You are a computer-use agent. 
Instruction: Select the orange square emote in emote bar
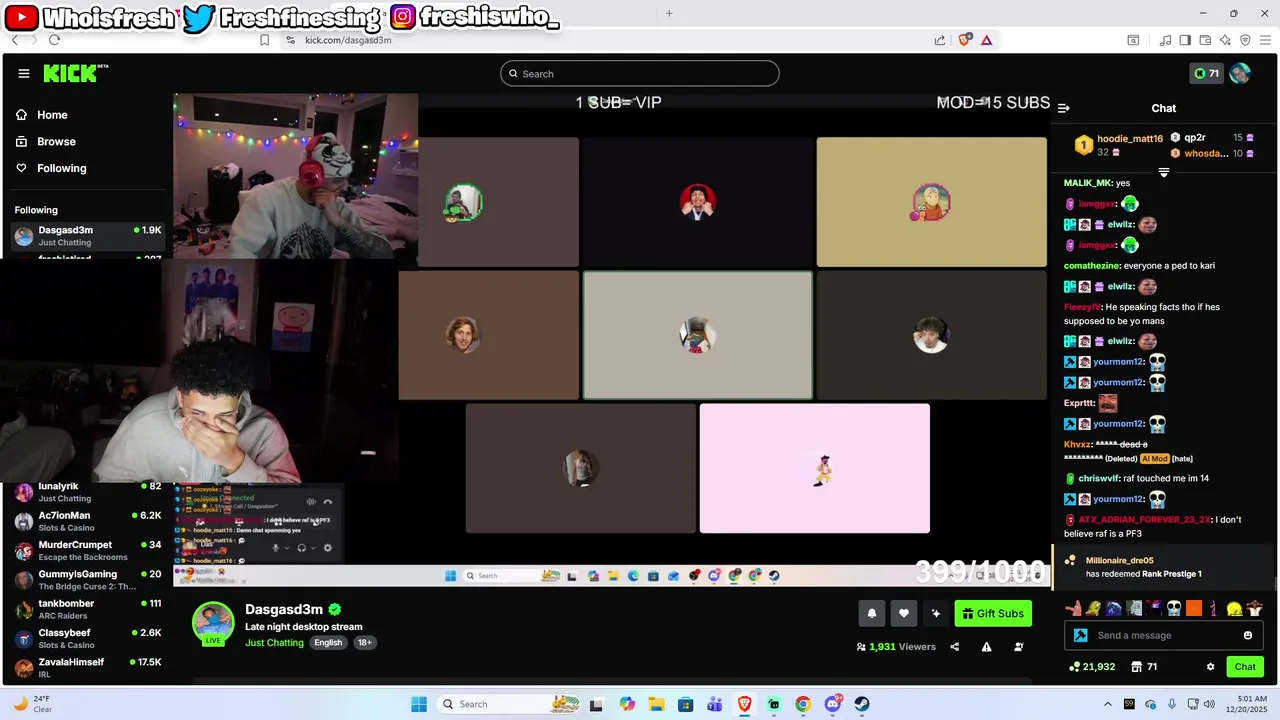pos(1194,608)
